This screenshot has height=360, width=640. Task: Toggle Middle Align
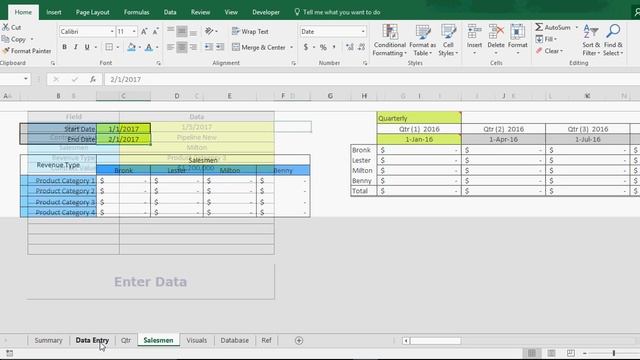click(x=182, y=31)
